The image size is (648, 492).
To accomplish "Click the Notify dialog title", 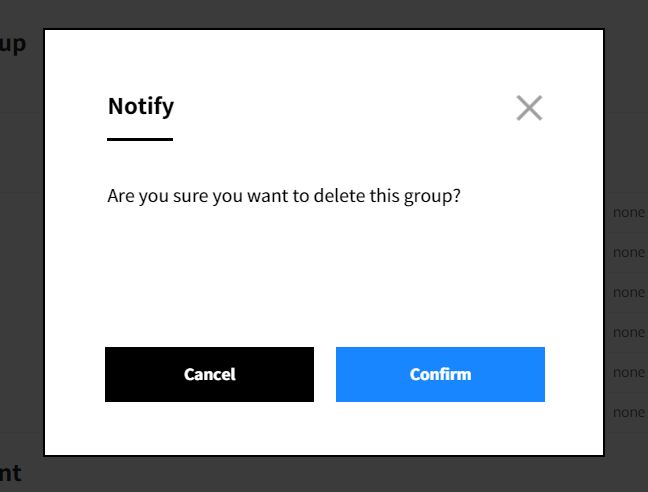I will [141, 106].
